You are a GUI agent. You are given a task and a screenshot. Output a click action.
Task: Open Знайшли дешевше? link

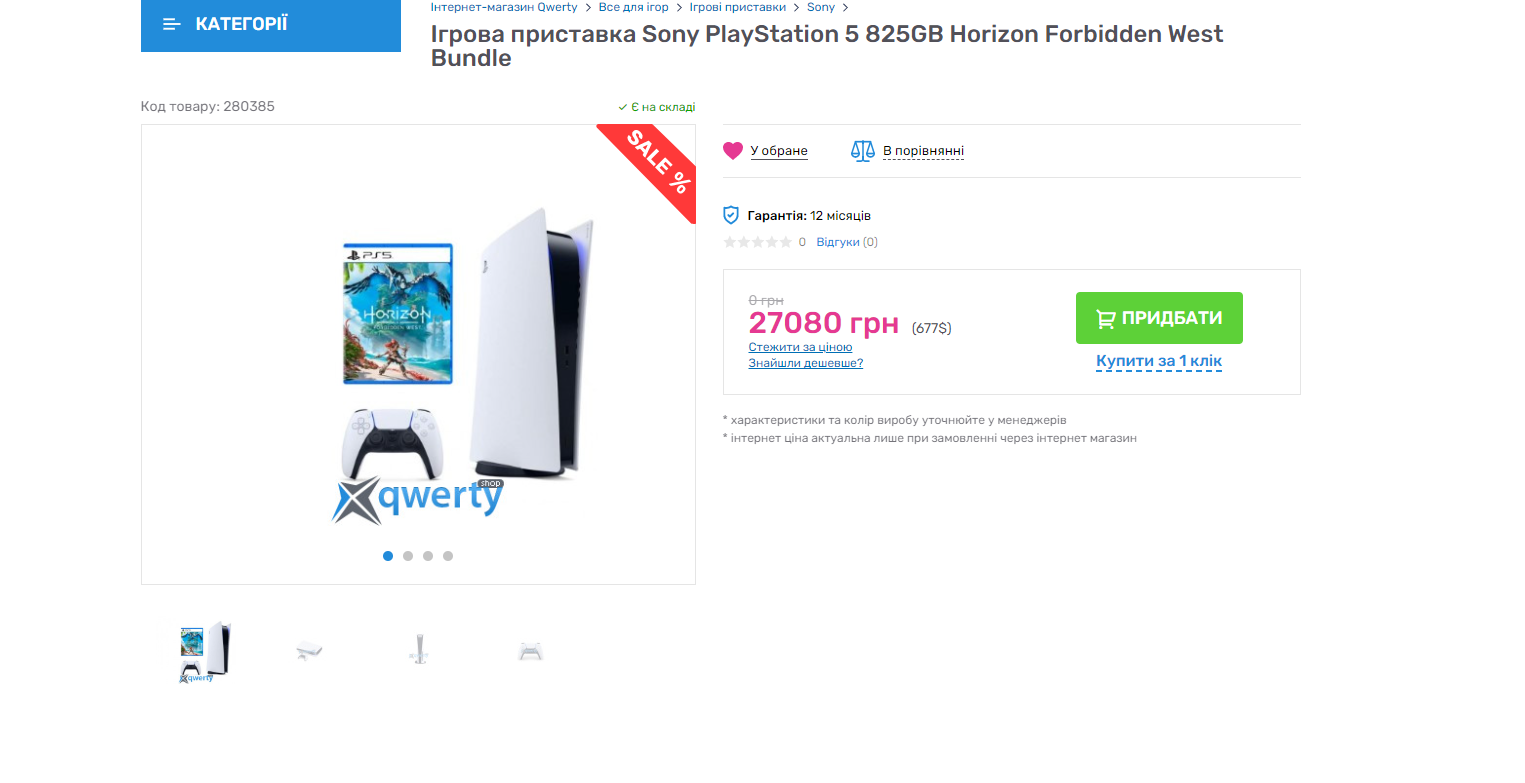tap(806, 363)
